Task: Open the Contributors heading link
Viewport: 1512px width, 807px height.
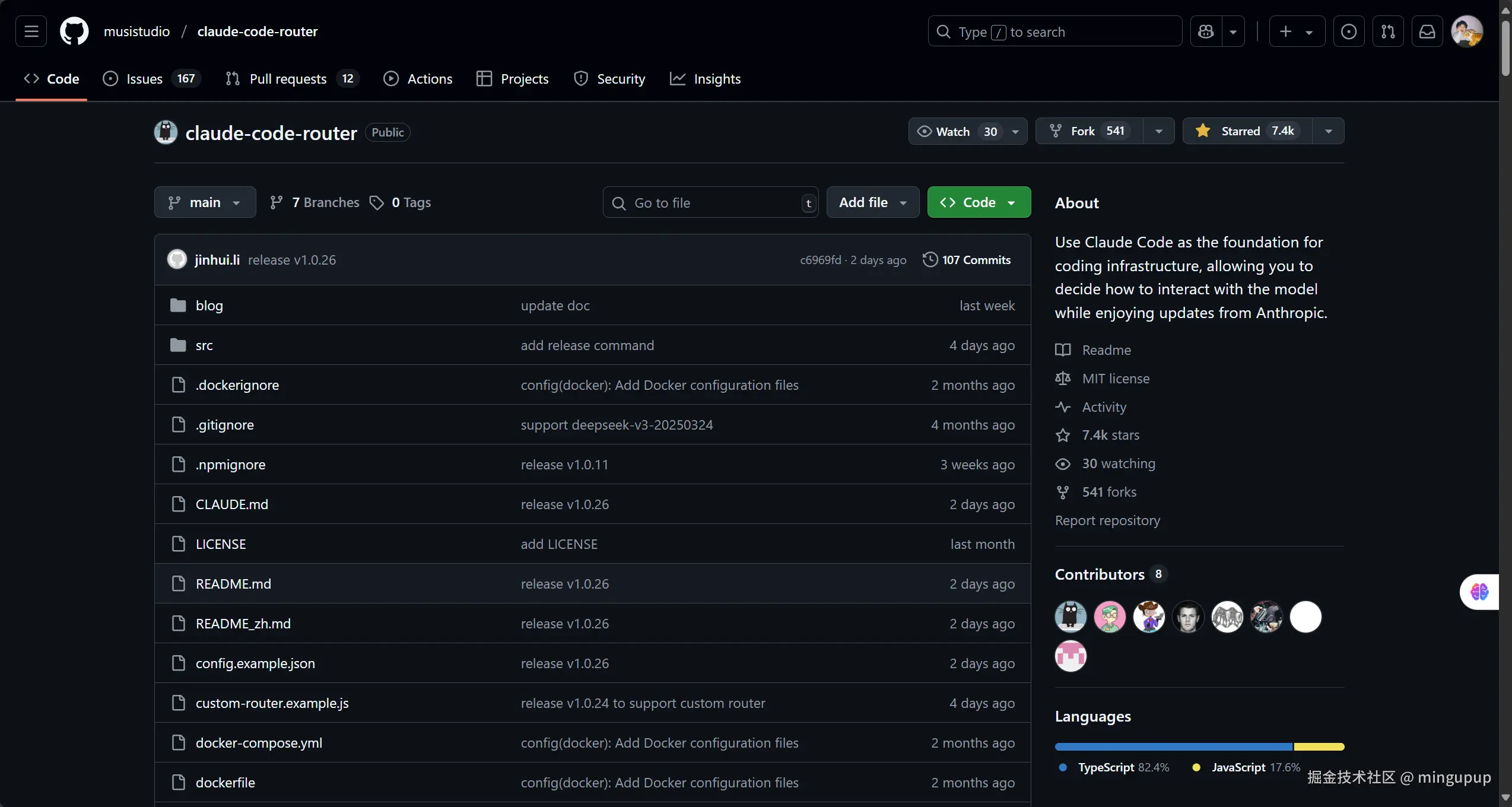Action: [x=1111, y=574]
